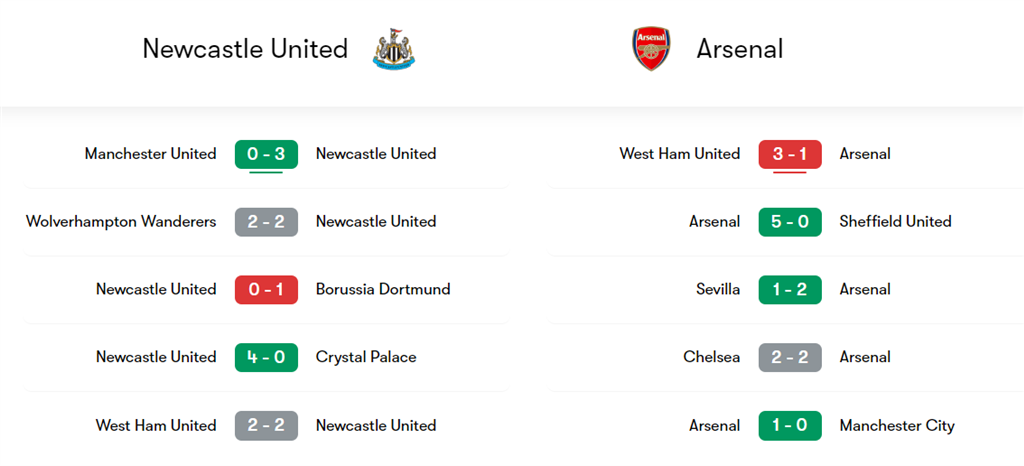Click the 2 - 2 Wolverhampton Wanderers score
This screenshot has width=1024, height=466.
pyautogui.click(x=266, y=222)
